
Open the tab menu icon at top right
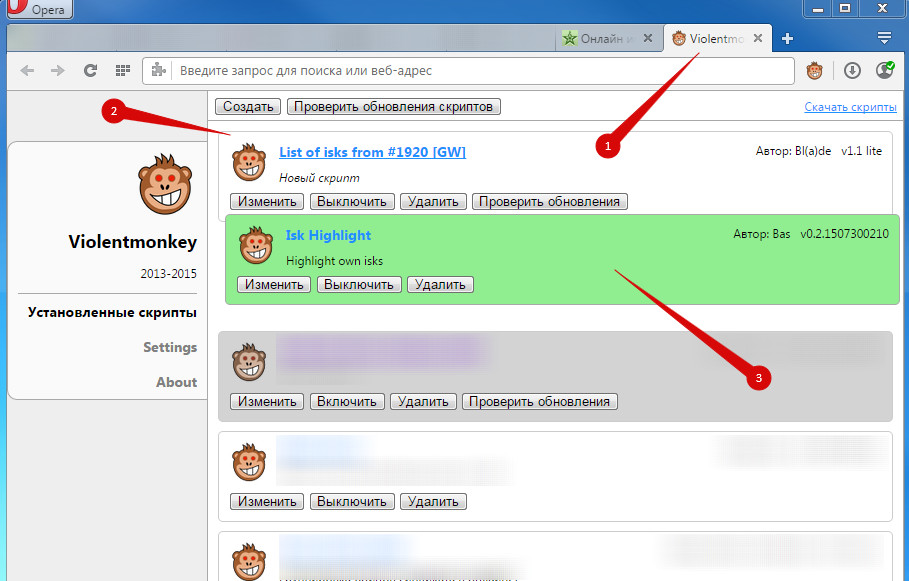pos(884,38)
